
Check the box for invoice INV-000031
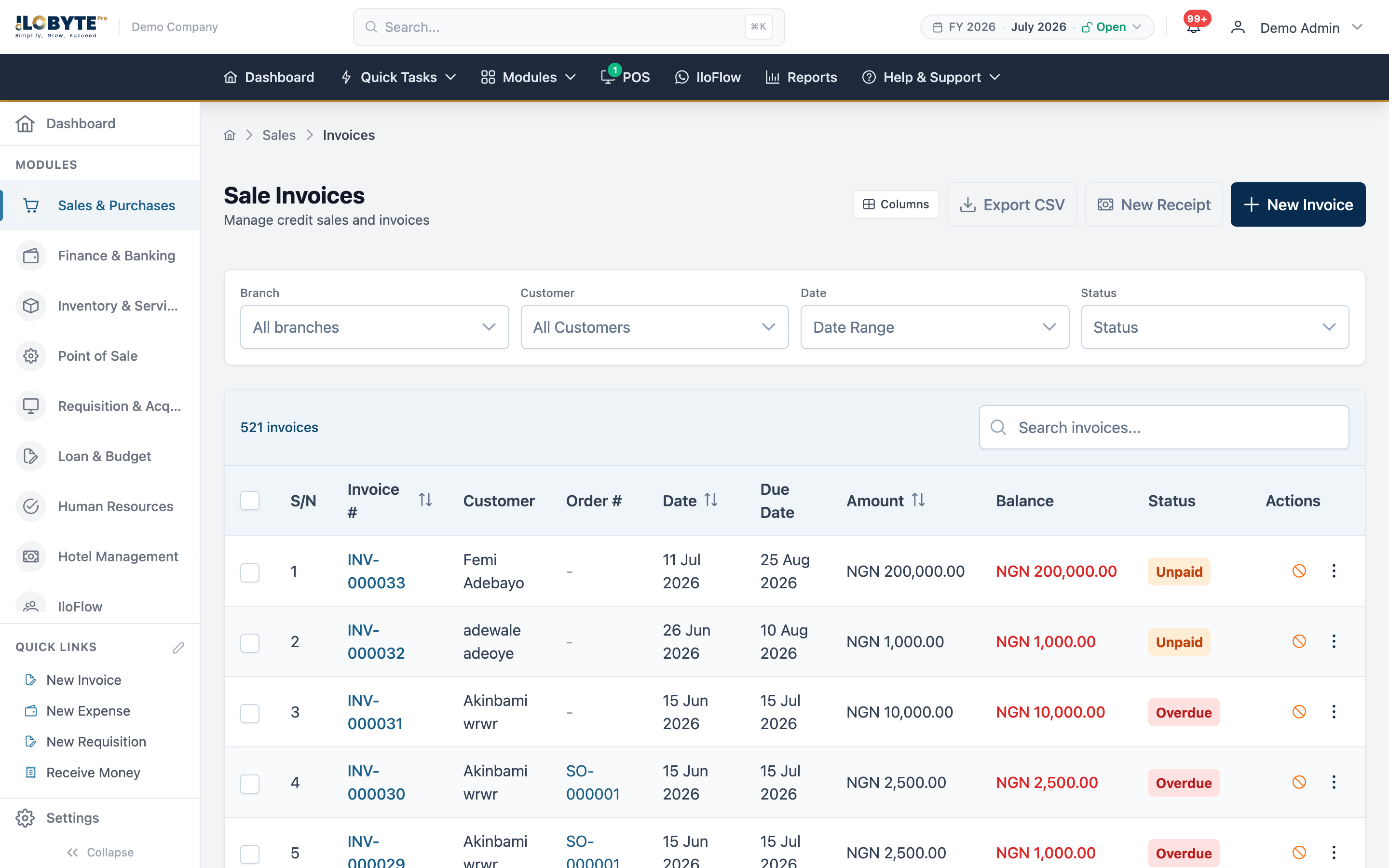point(250,714)
